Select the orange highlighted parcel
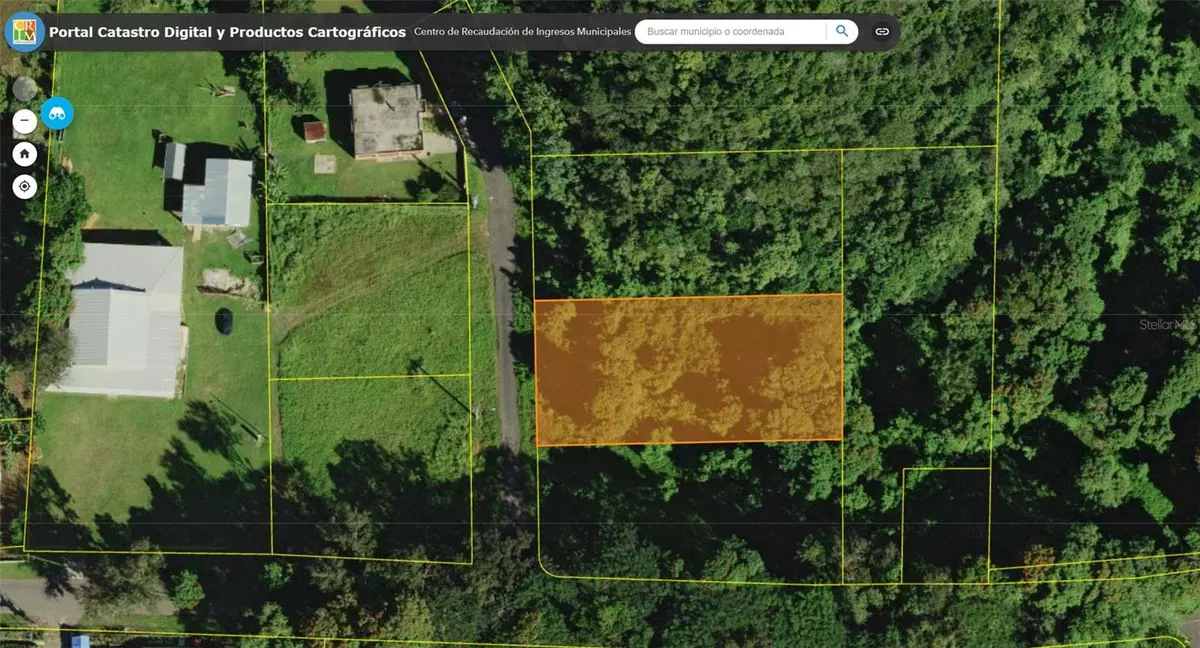 [x=688, y=369]
